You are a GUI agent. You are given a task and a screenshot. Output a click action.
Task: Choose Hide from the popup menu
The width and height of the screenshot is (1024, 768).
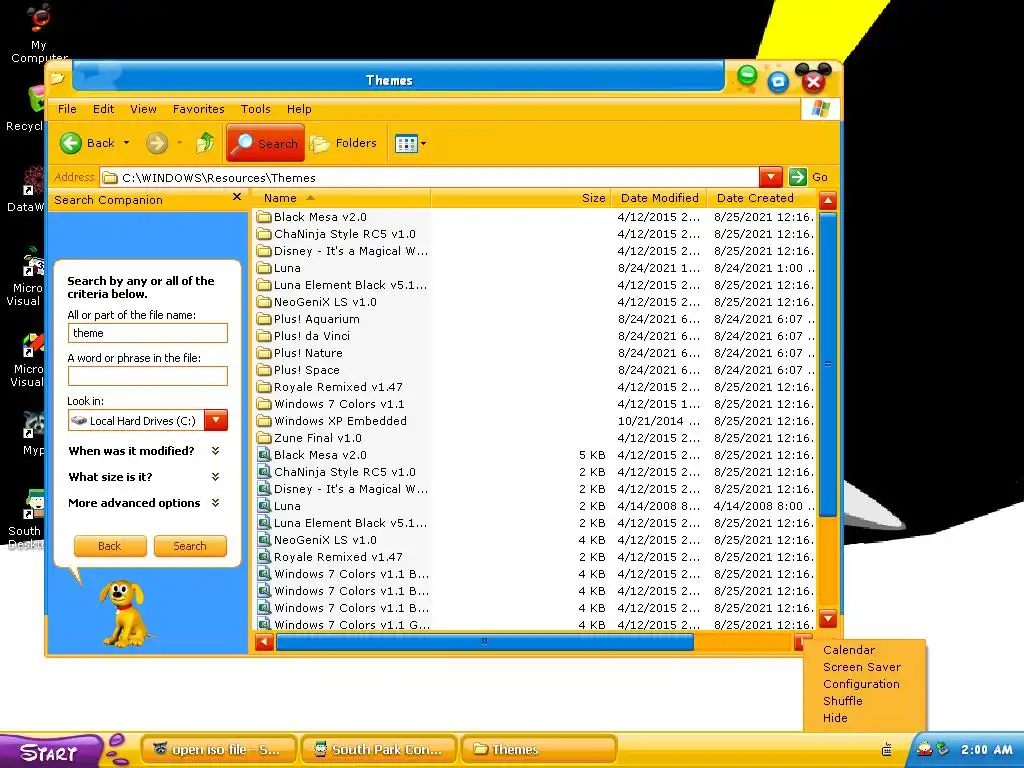[835, 718]
